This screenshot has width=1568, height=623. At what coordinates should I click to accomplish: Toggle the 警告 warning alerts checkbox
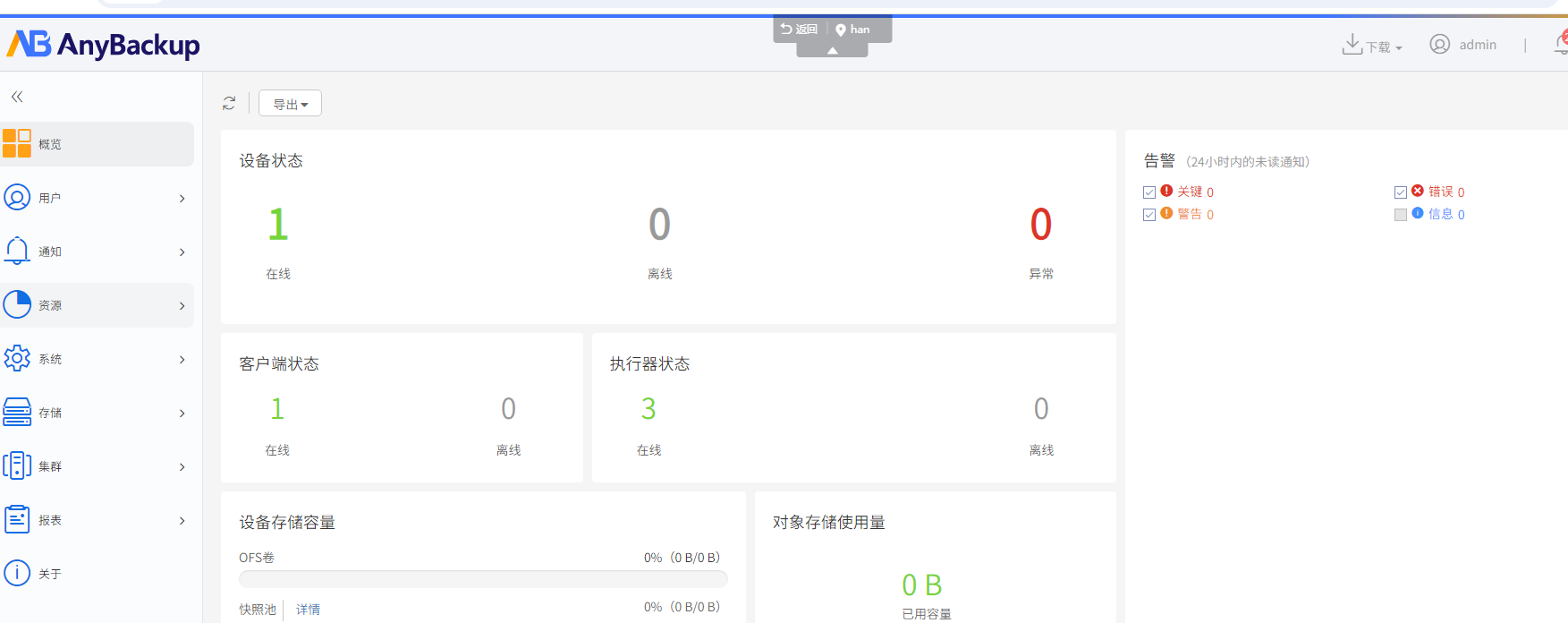1149,215
